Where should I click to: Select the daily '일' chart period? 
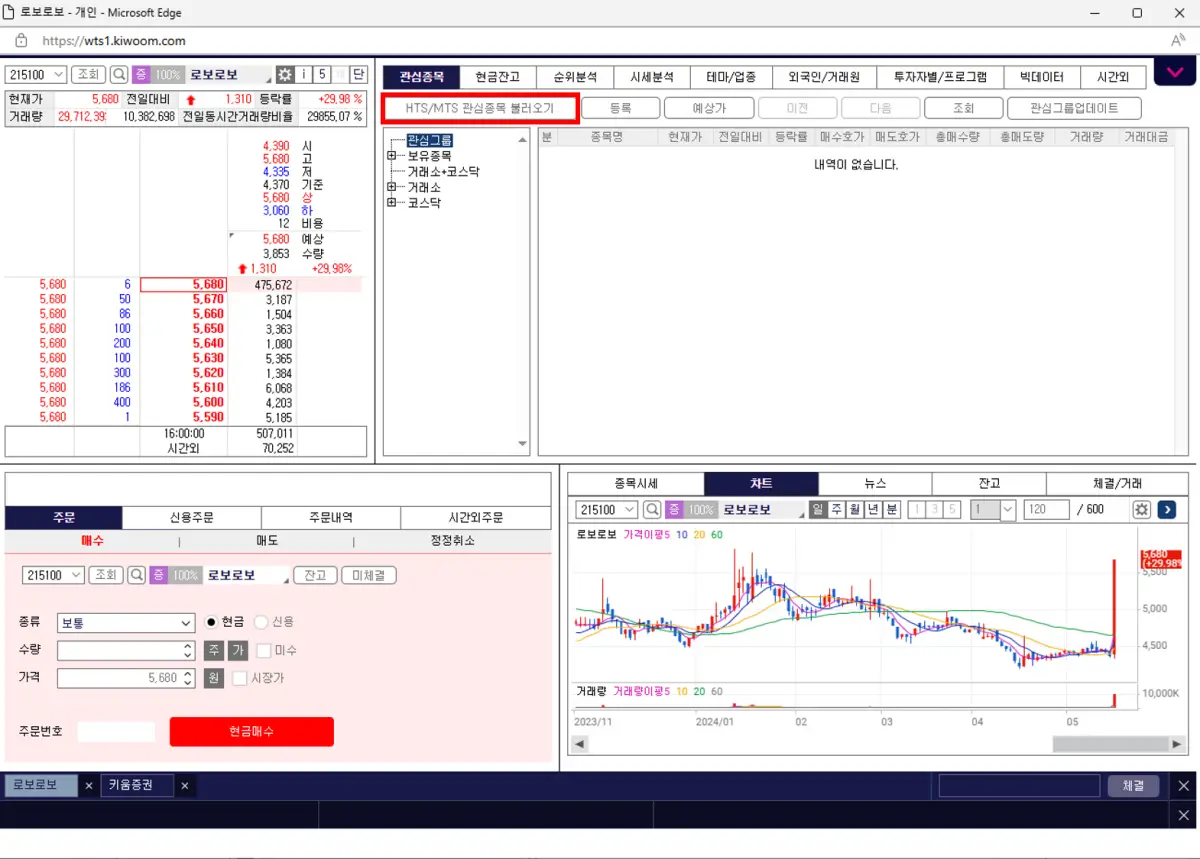coord(817,510)
